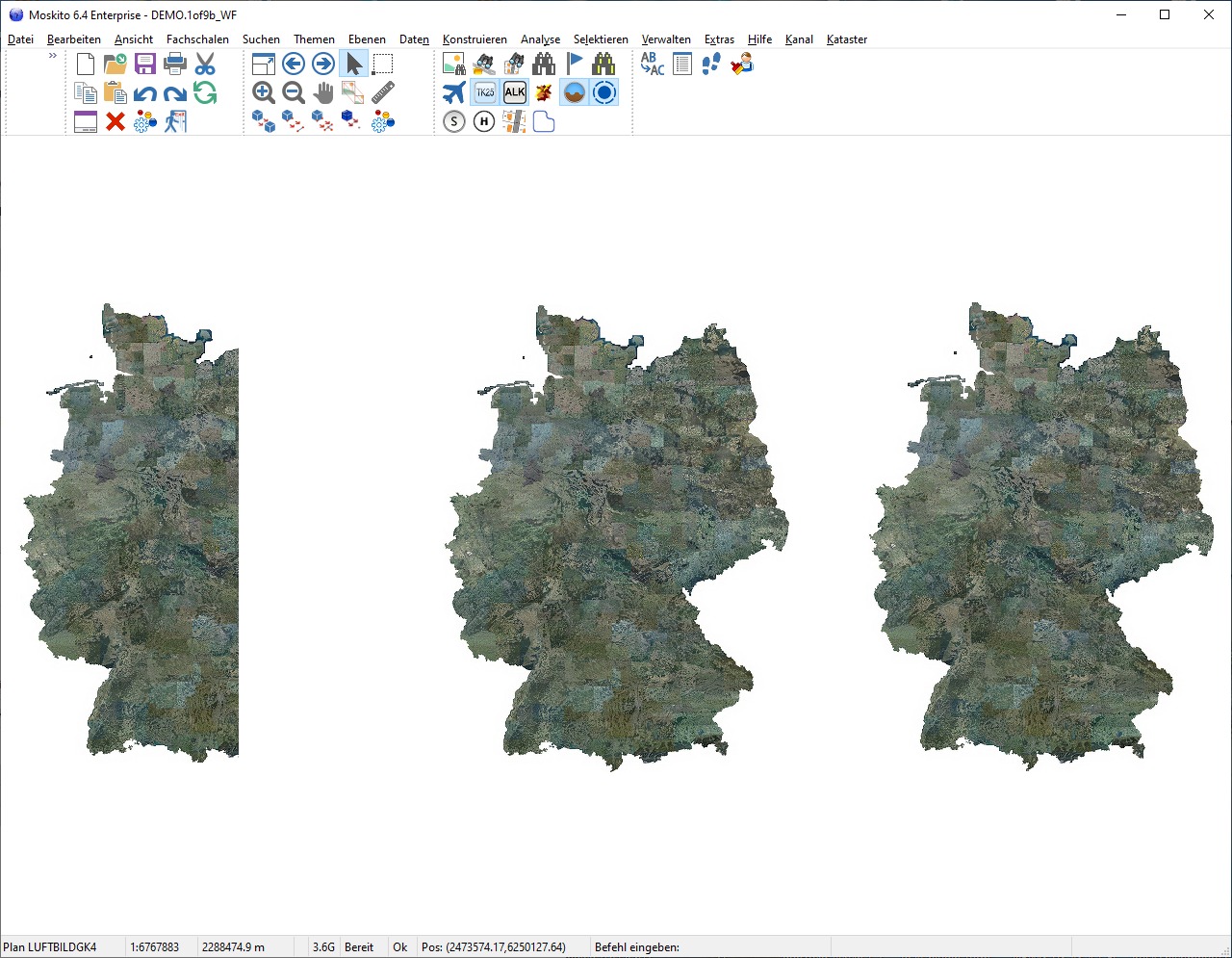The image size is (1232, 958).
Task: Expand the toolbar overflow chevron
Action: tap(53, 56)
